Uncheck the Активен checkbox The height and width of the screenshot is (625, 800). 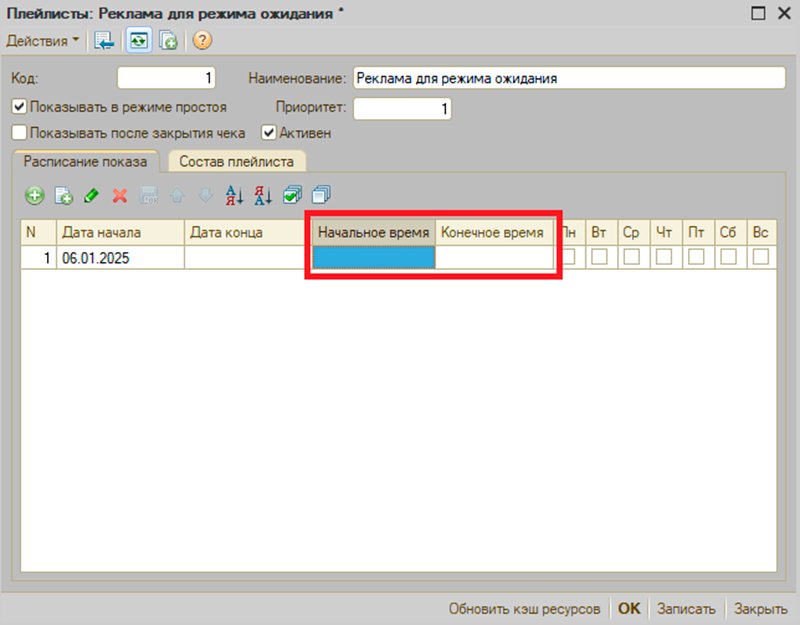[269, 133]
